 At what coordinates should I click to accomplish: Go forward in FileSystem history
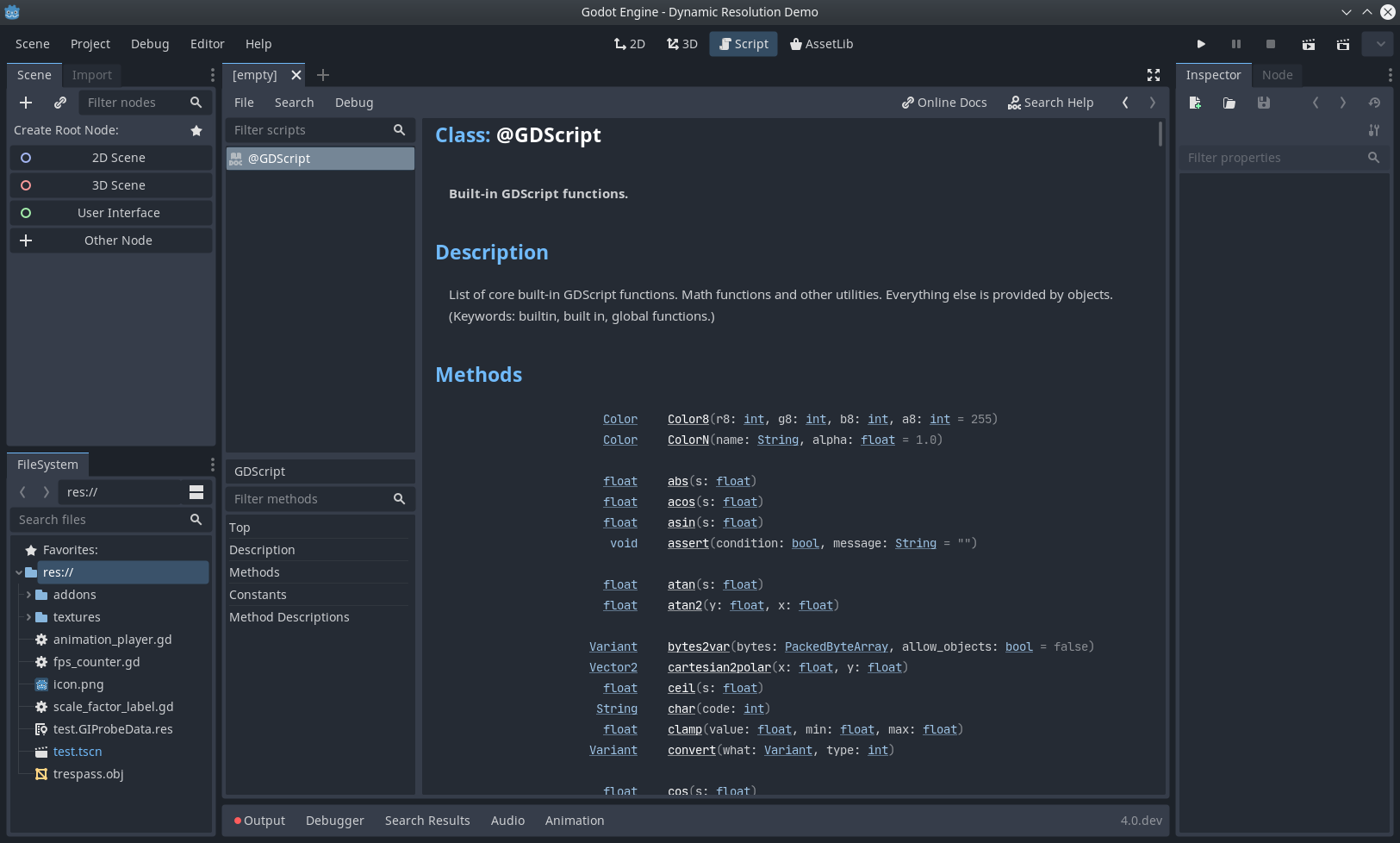point(47,492)
